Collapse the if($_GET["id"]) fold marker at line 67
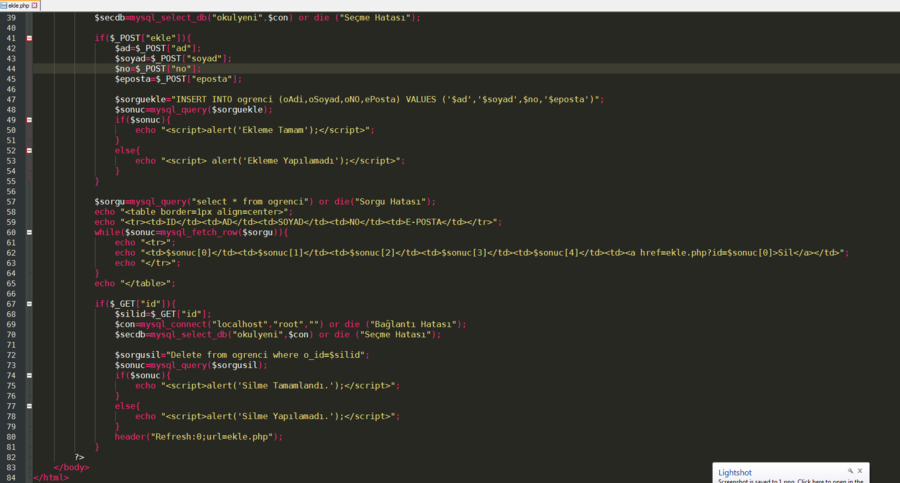 [29, 304]
